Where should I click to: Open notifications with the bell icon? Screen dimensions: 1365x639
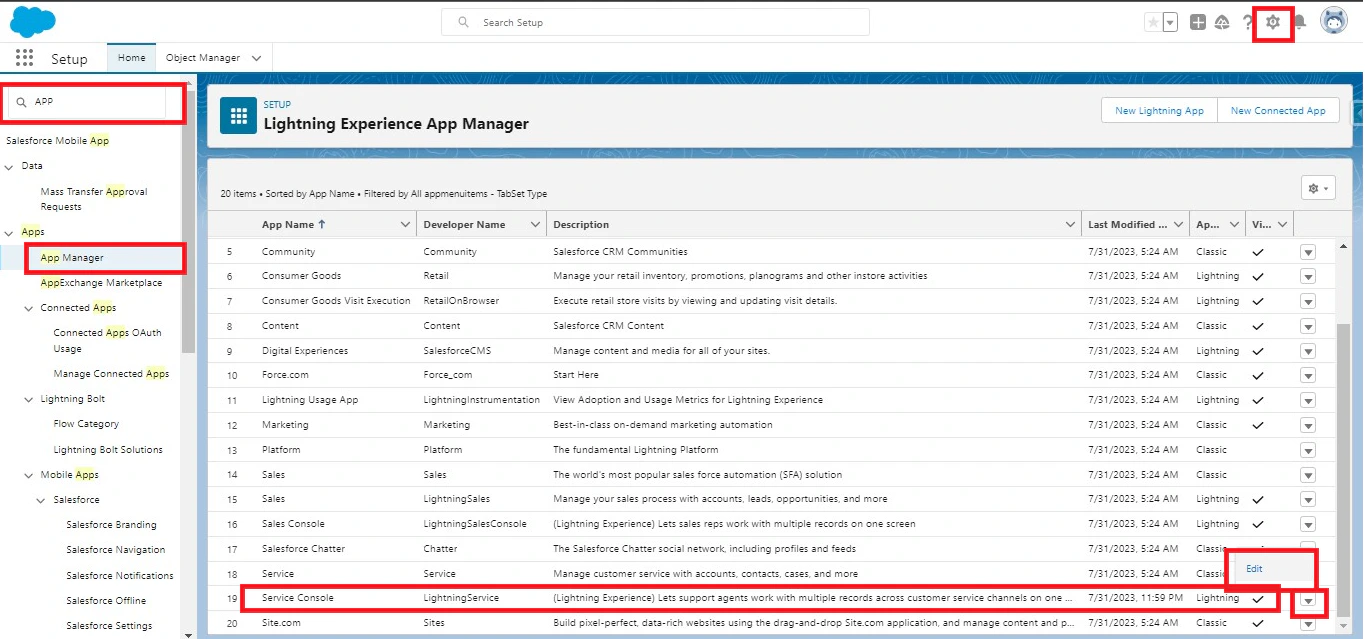tap(1300, 21)
